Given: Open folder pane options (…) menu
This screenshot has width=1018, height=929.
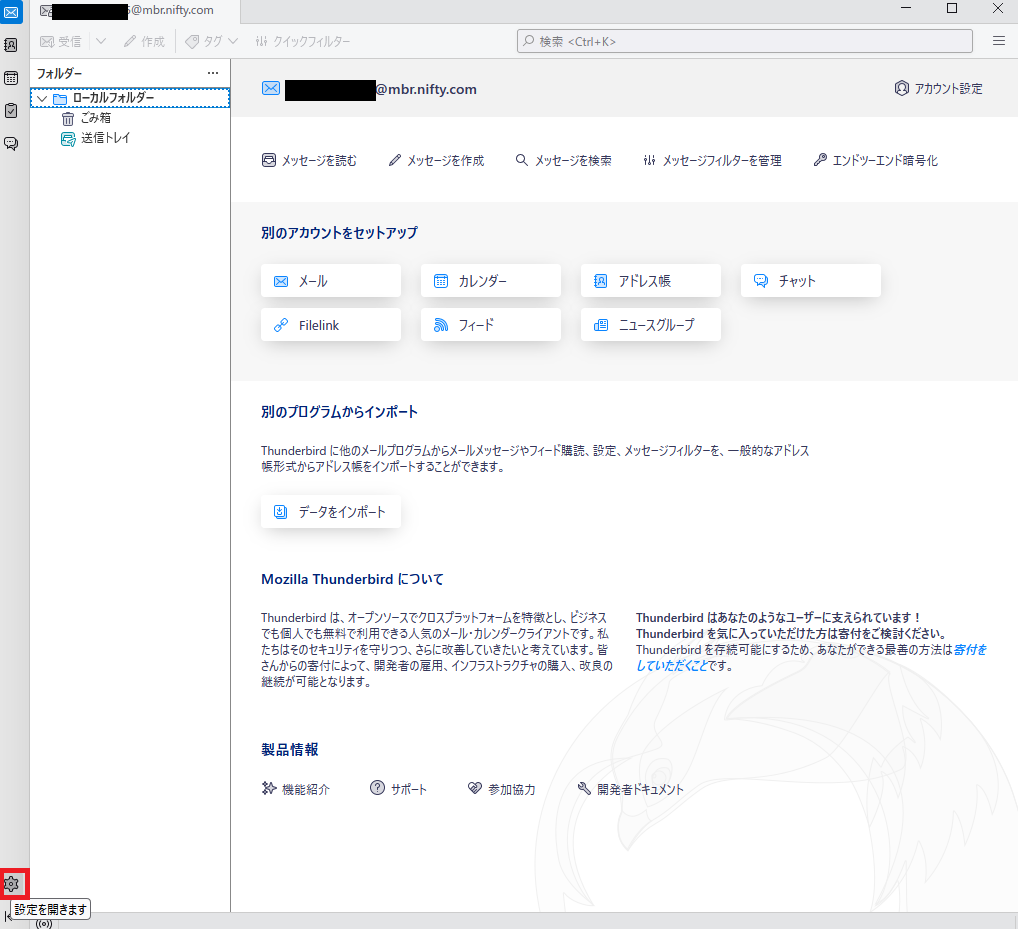Looking at the screenshot, I should coord(212,73).
